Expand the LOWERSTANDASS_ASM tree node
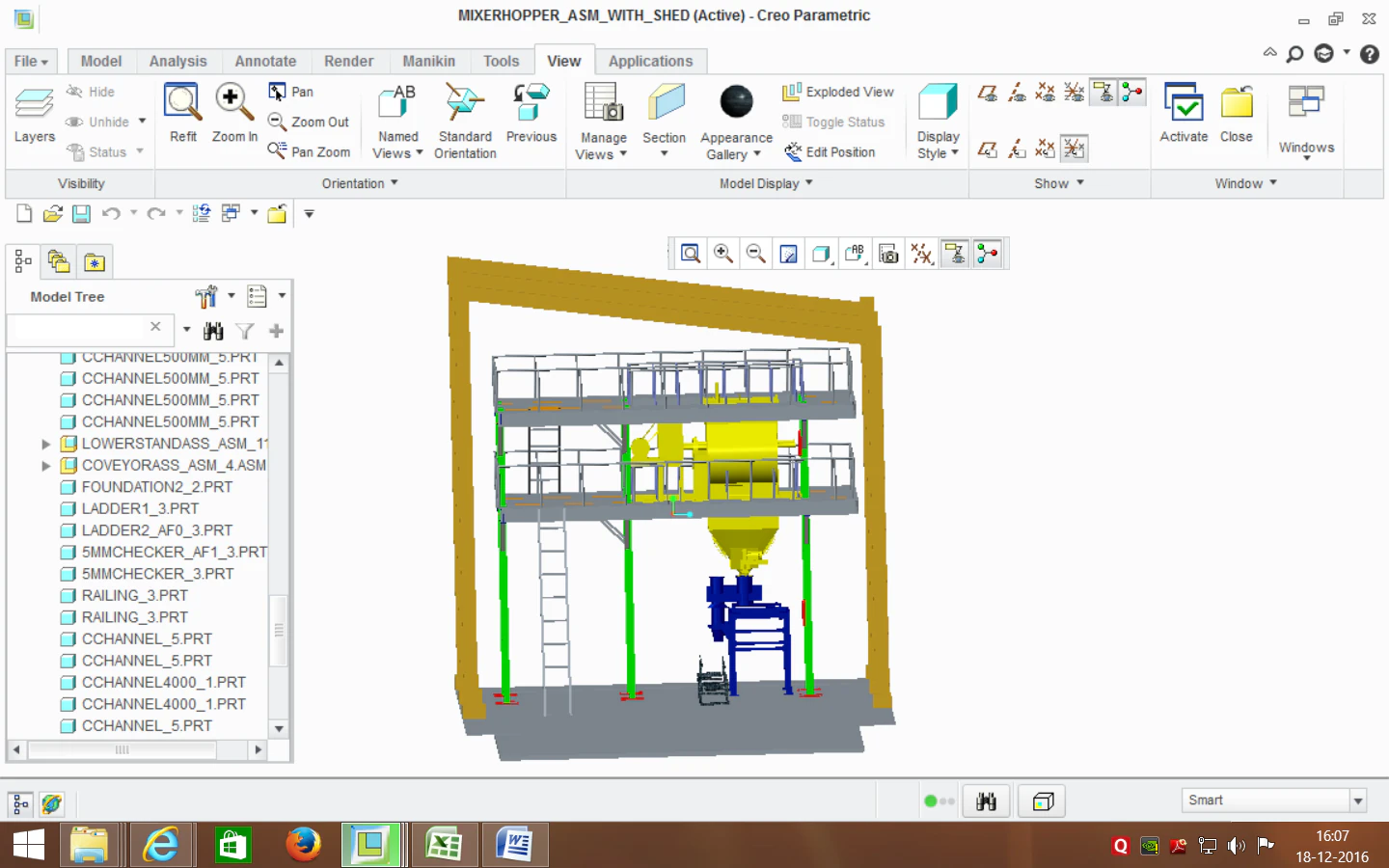Viewport: 1389px width, 868px height. pos(45,444)
